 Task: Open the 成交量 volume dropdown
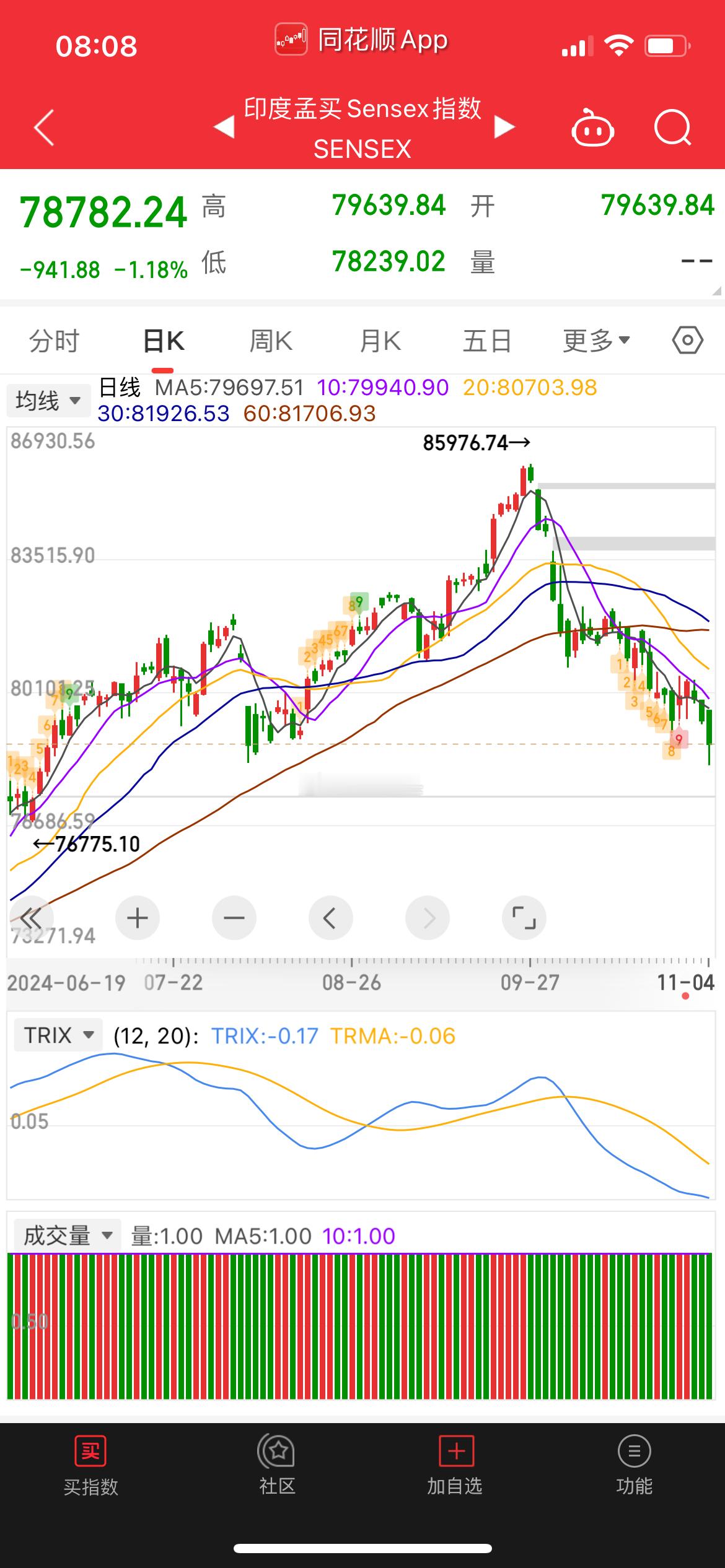coord(68,1235)
